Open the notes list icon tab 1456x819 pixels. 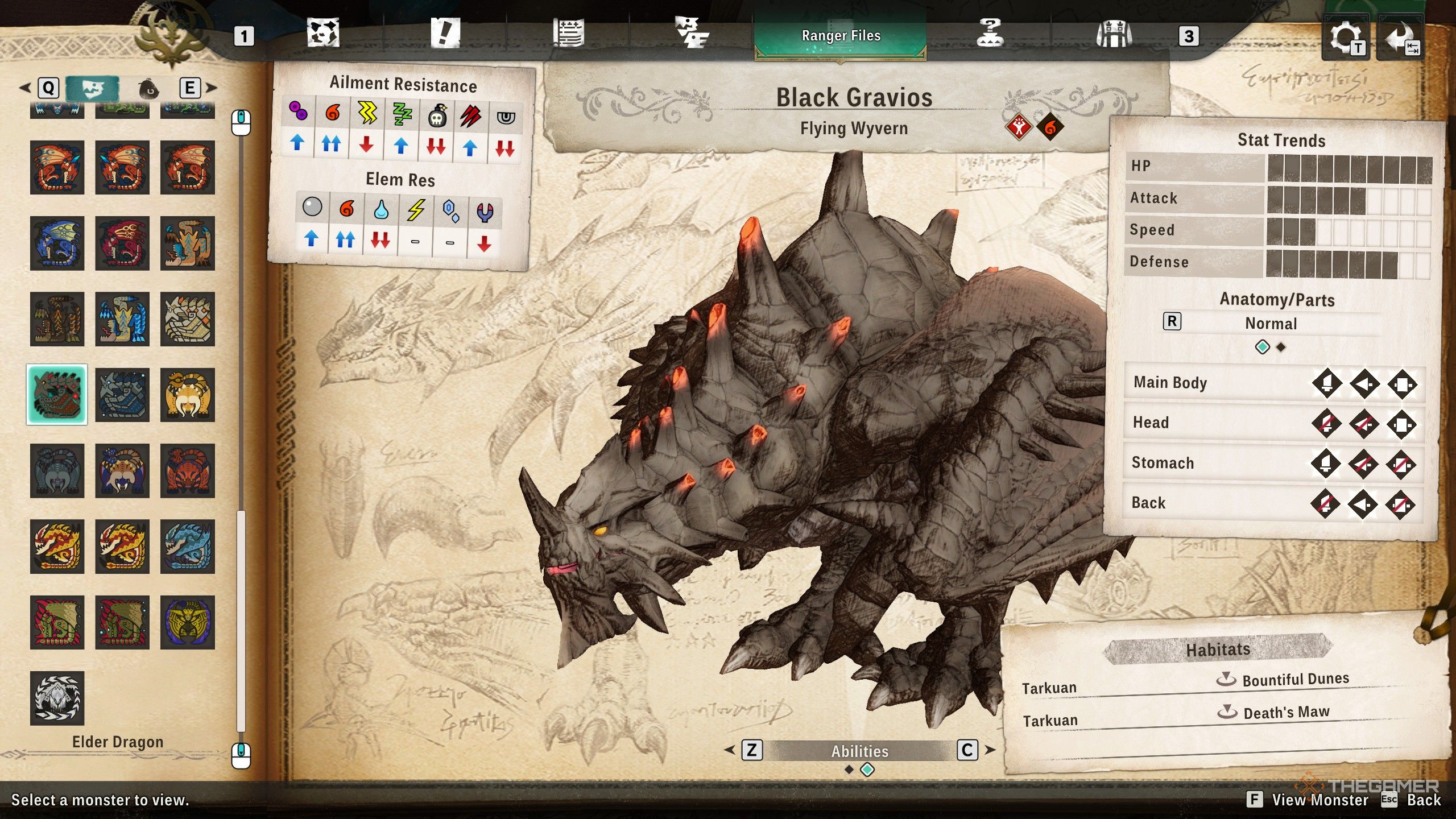pos(568,33)
